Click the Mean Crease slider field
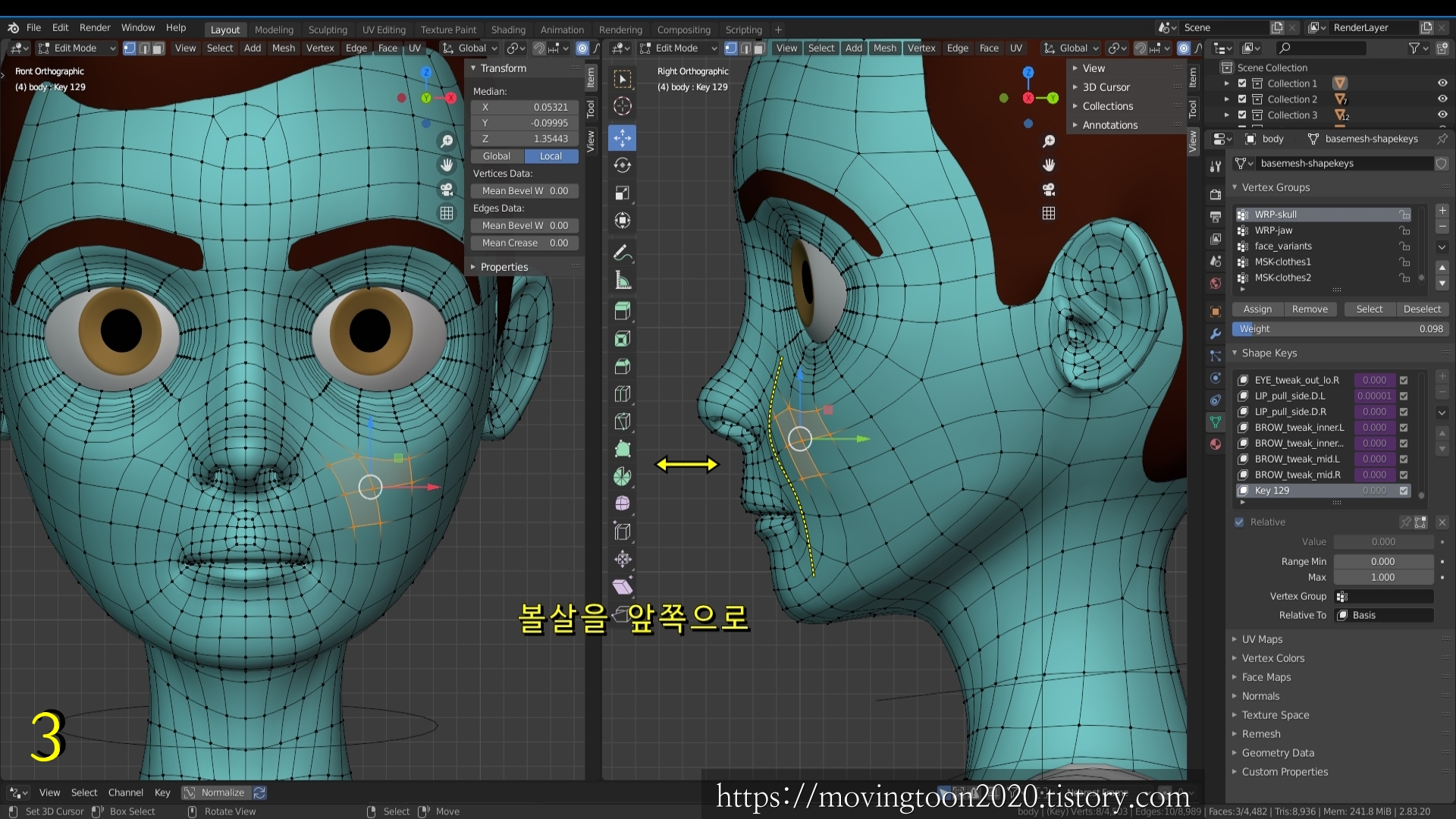Image resolution: width=1456 pixels, height=819 pixels. click(x=525, y=243)
